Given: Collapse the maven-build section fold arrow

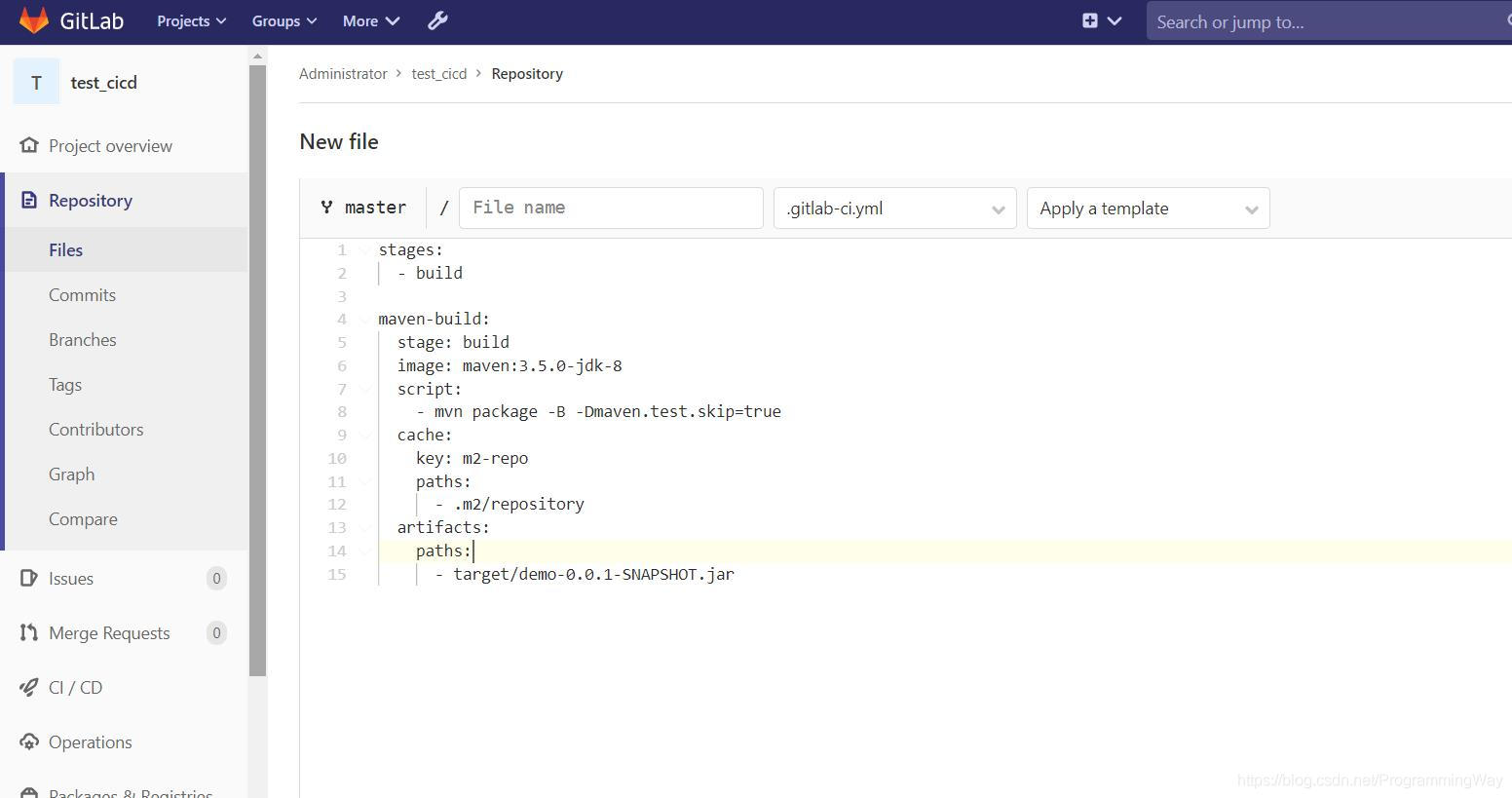Looking at the screenshot, I should tap(364, 319).
